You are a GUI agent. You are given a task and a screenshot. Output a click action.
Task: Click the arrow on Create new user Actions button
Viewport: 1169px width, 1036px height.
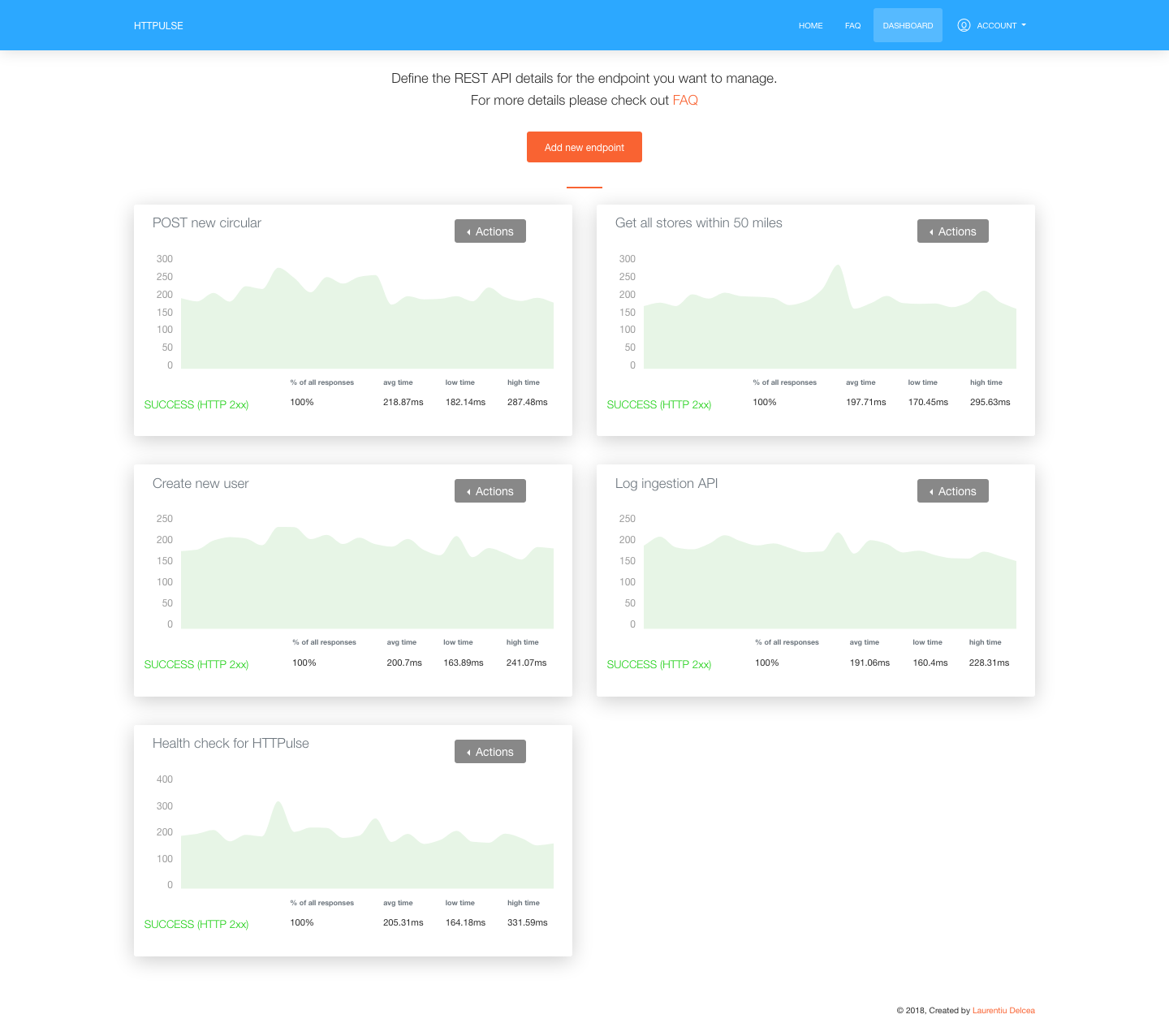tap(468, 490)
